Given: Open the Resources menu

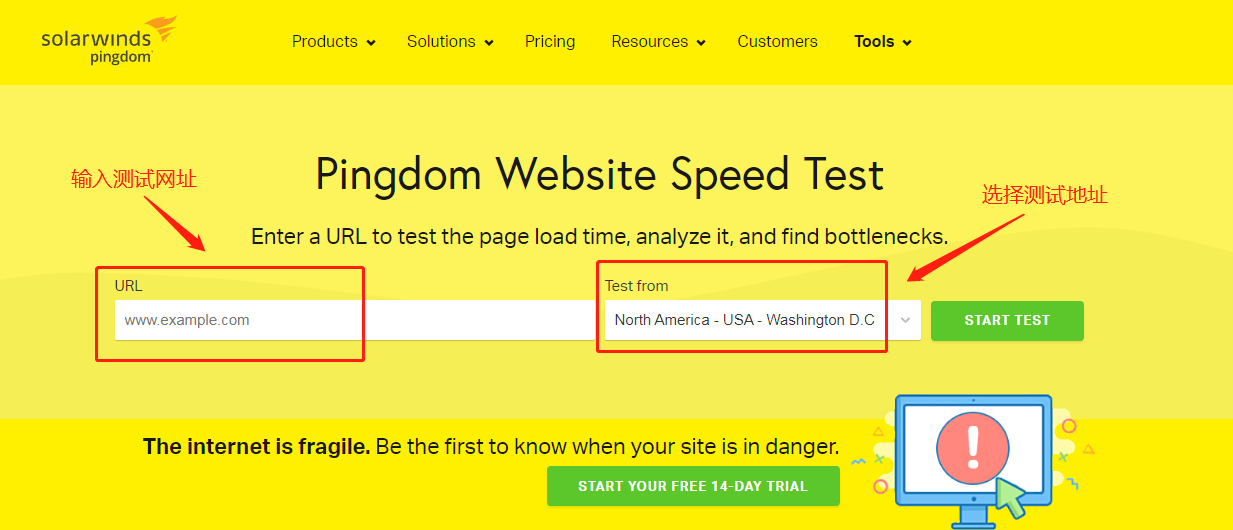Looking at the screenshot, I should pyautogui.click(x=649, y=42).
